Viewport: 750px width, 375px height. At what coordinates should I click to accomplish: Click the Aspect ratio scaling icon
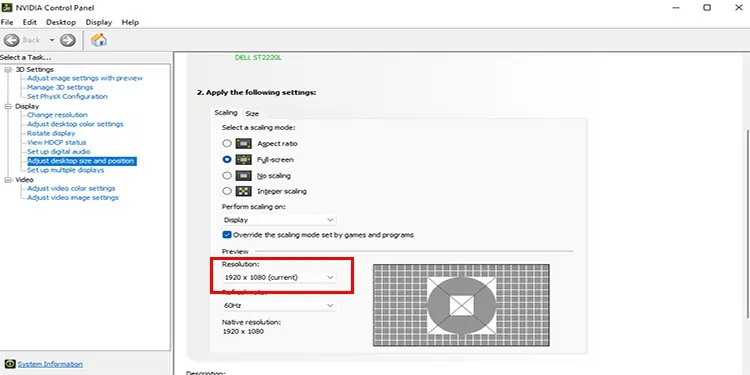243,143
